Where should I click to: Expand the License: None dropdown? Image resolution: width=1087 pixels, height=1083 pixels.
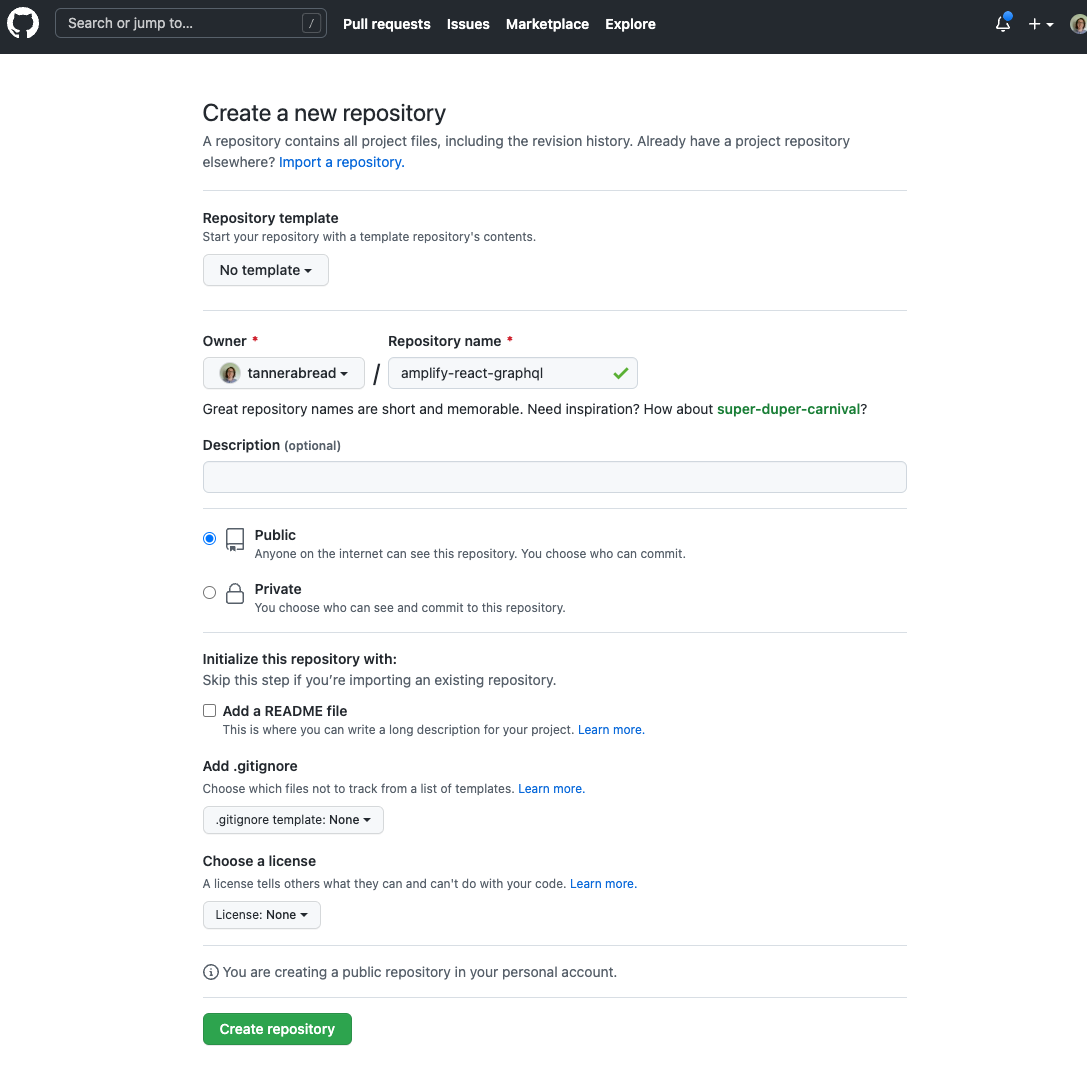(x=261, y=915)
